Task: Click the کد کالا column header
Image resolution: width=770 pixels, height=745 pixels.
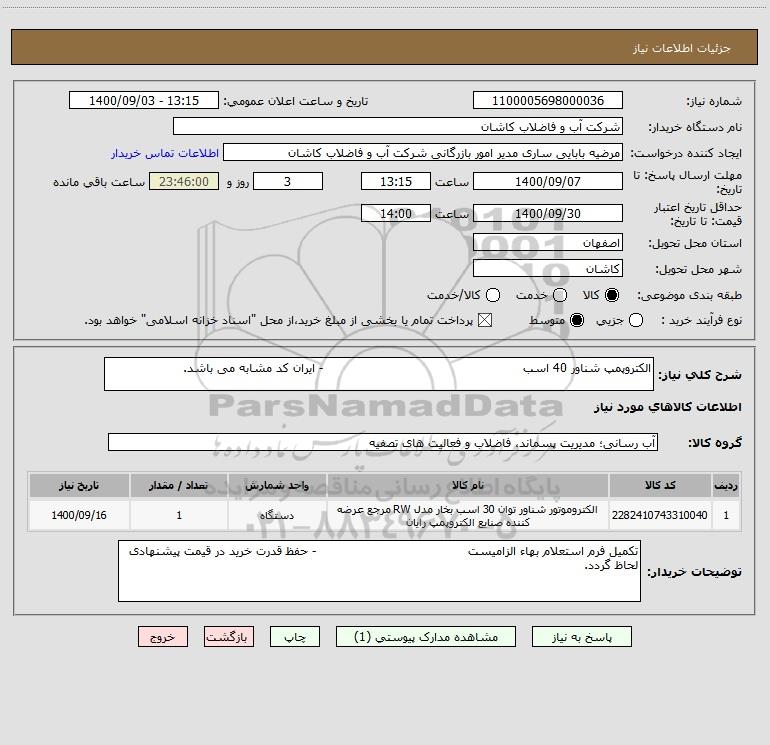Action: [660, 486]
